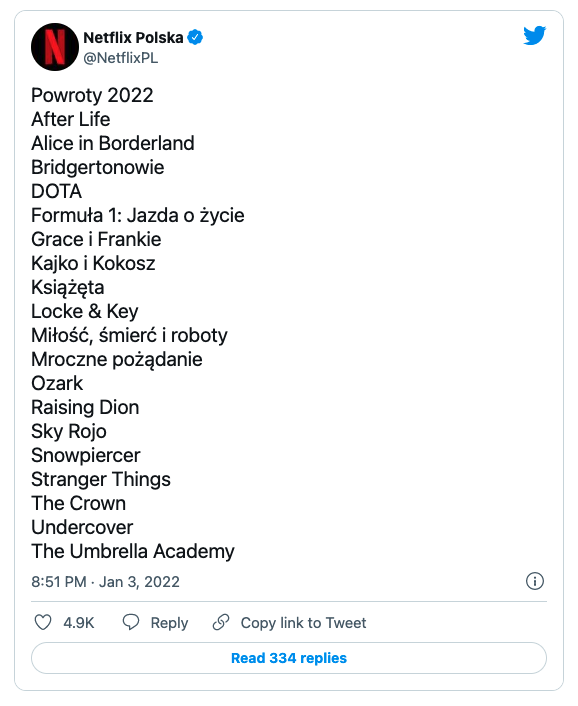Screen dimensions: 578x706
Task: Select Copy link to Tweet
Action: [x=303, y=623]
